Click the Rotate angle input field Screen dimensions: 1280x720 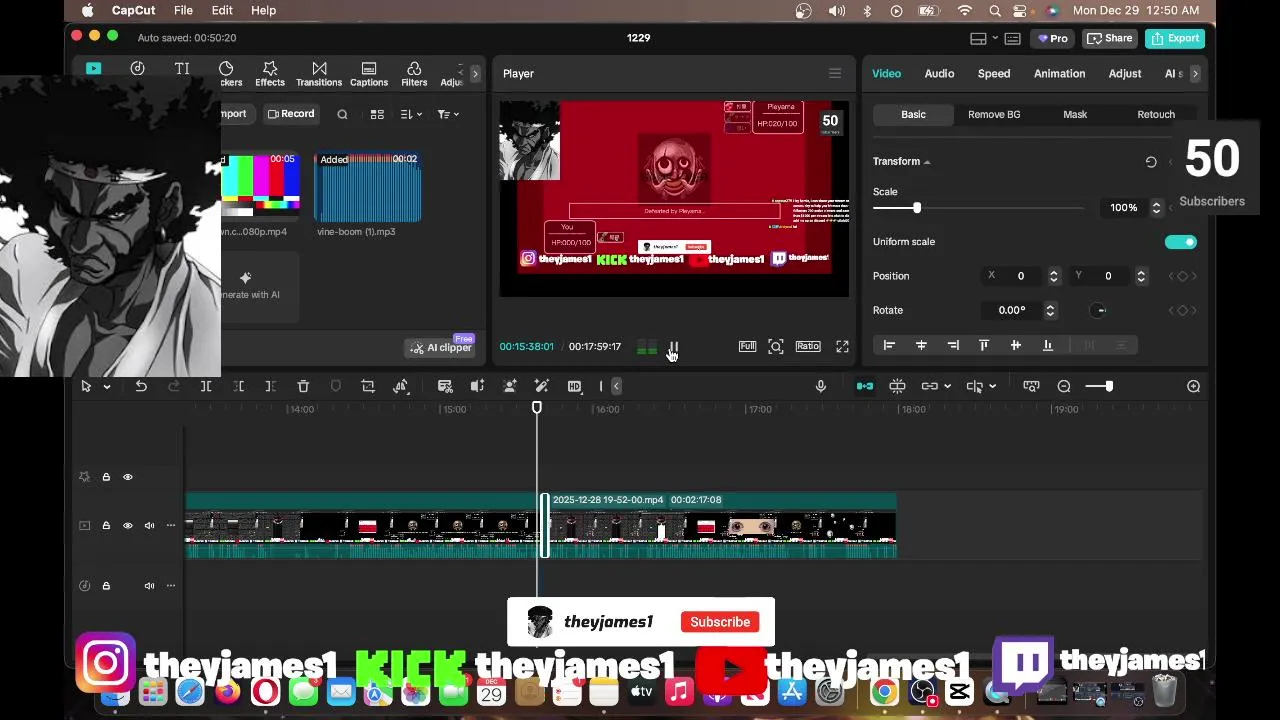click(1012, 310)
